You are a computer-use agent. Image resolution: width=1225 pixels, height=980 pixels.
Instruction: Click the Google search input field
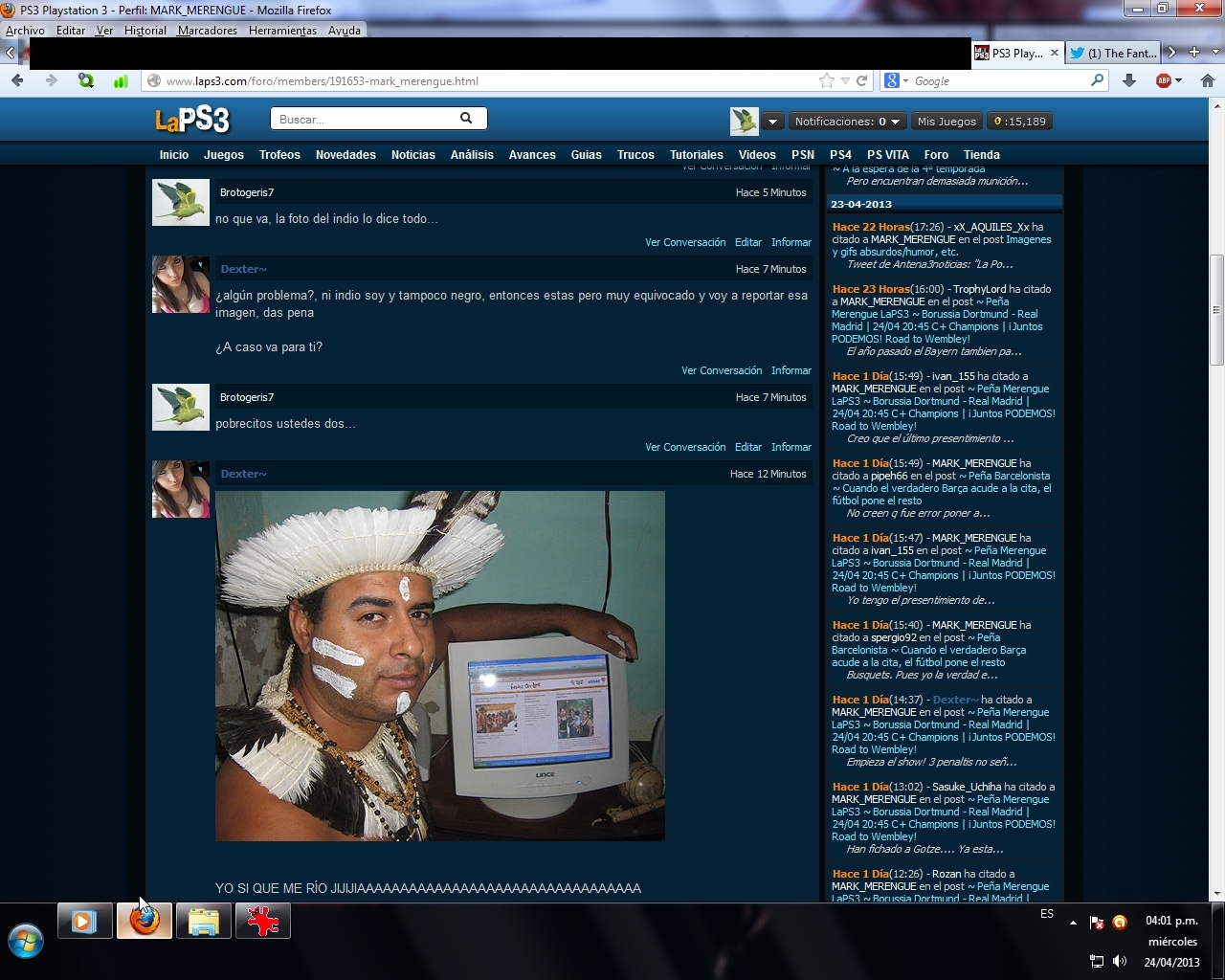pos(1000,81)
